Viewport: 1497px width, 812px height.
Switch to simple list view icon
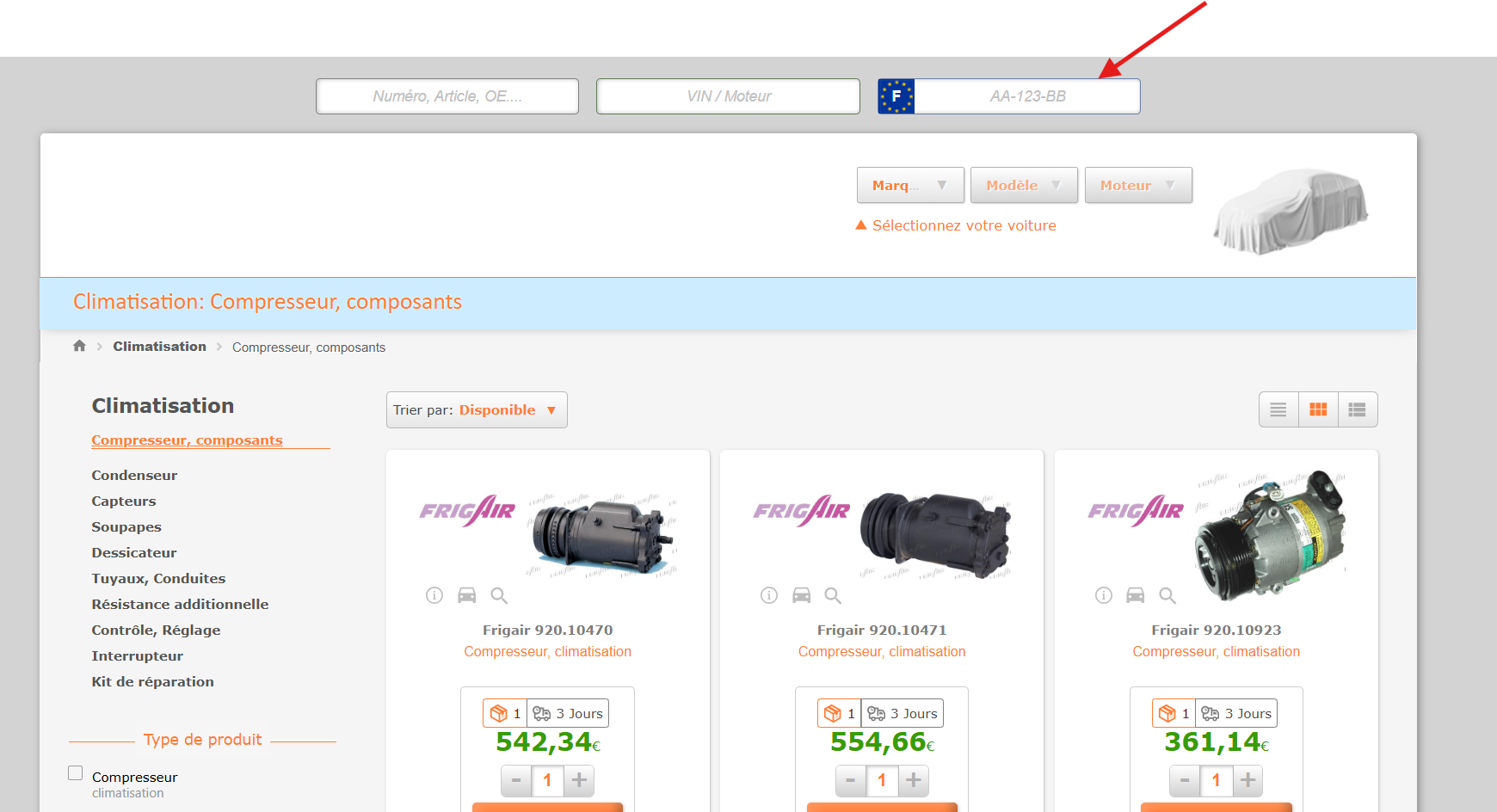click(x=1278, y=410)
